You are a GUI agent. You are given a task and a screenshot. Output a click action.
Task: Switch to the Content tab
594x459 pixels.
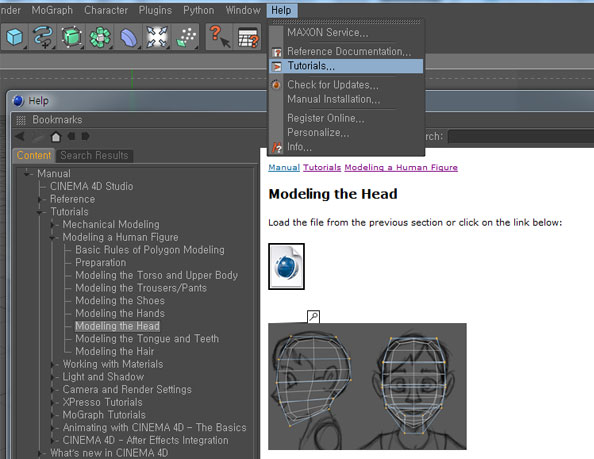34,155
